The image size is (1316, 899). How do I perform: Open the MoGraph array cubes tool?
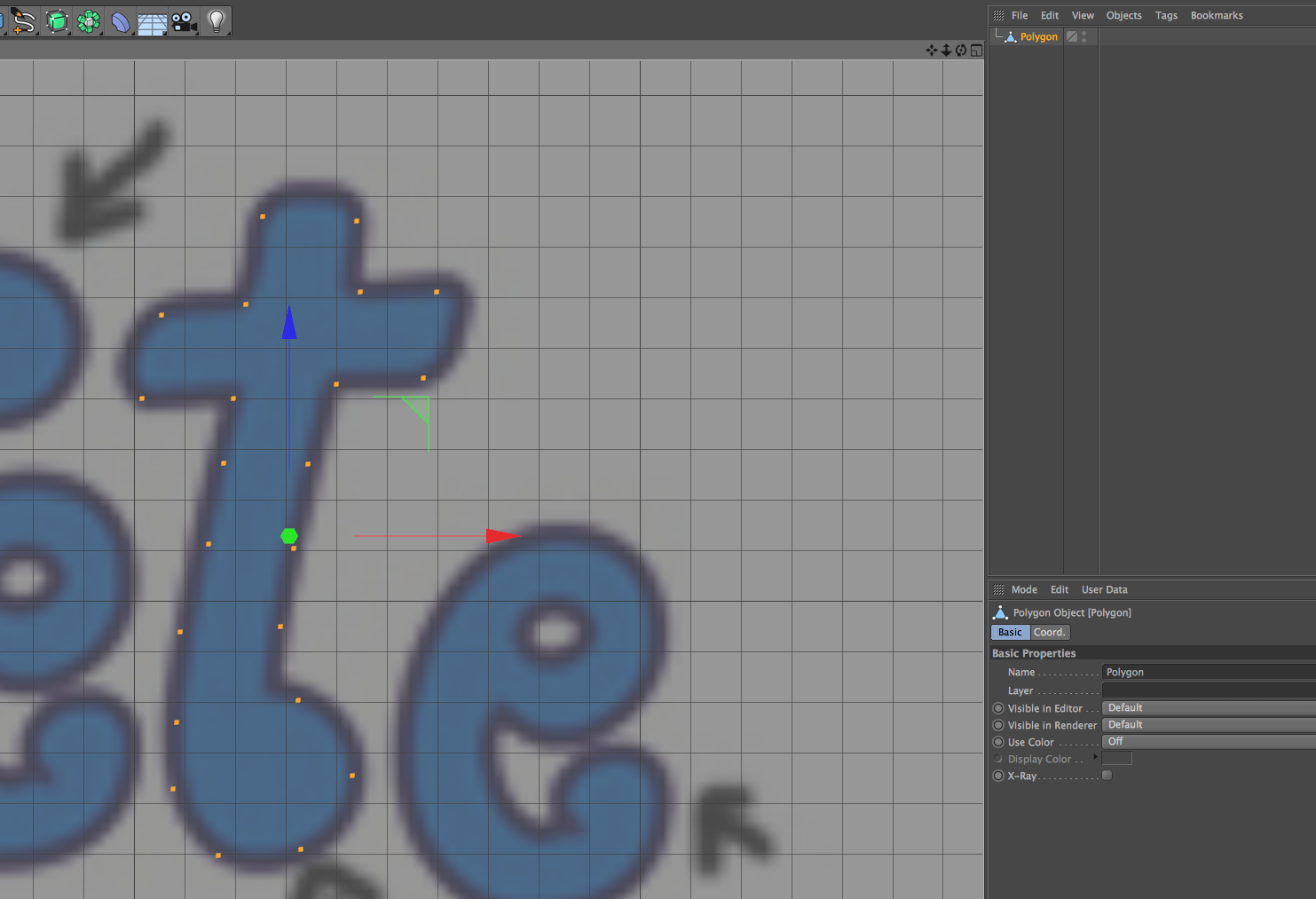tap(89, 21)
